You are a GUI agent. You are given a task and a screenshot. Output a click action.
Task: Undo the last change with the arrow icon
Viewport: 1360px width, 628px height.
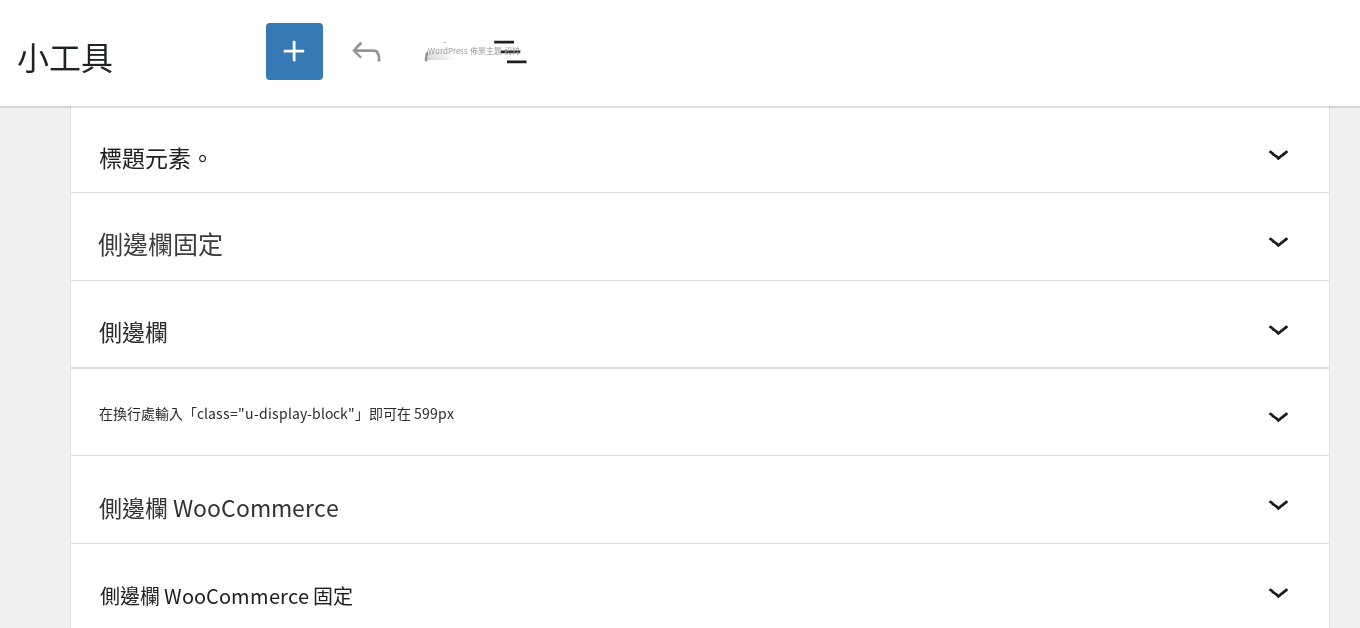366,51
